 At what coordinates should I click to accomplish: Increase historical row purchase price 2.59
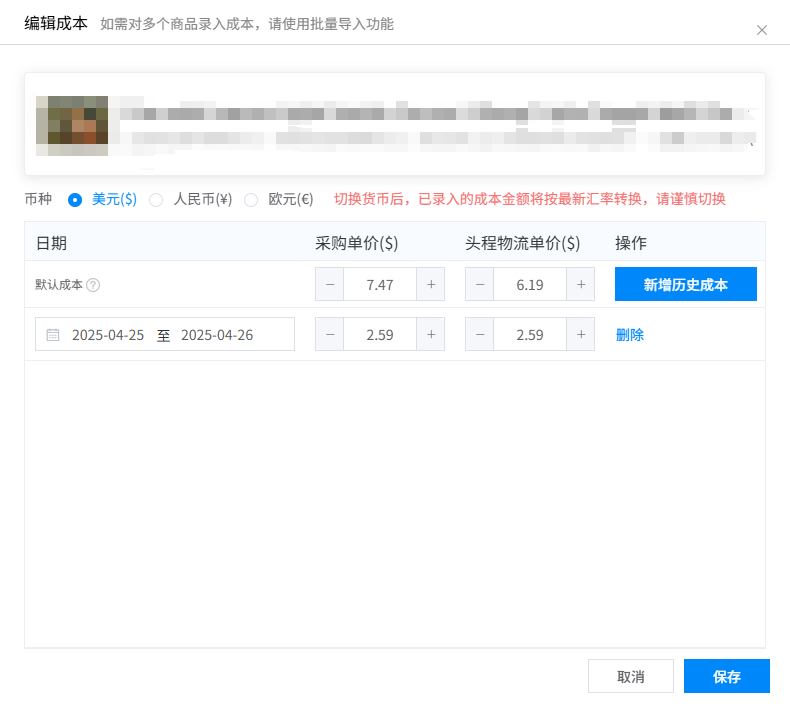pos(430,335)
